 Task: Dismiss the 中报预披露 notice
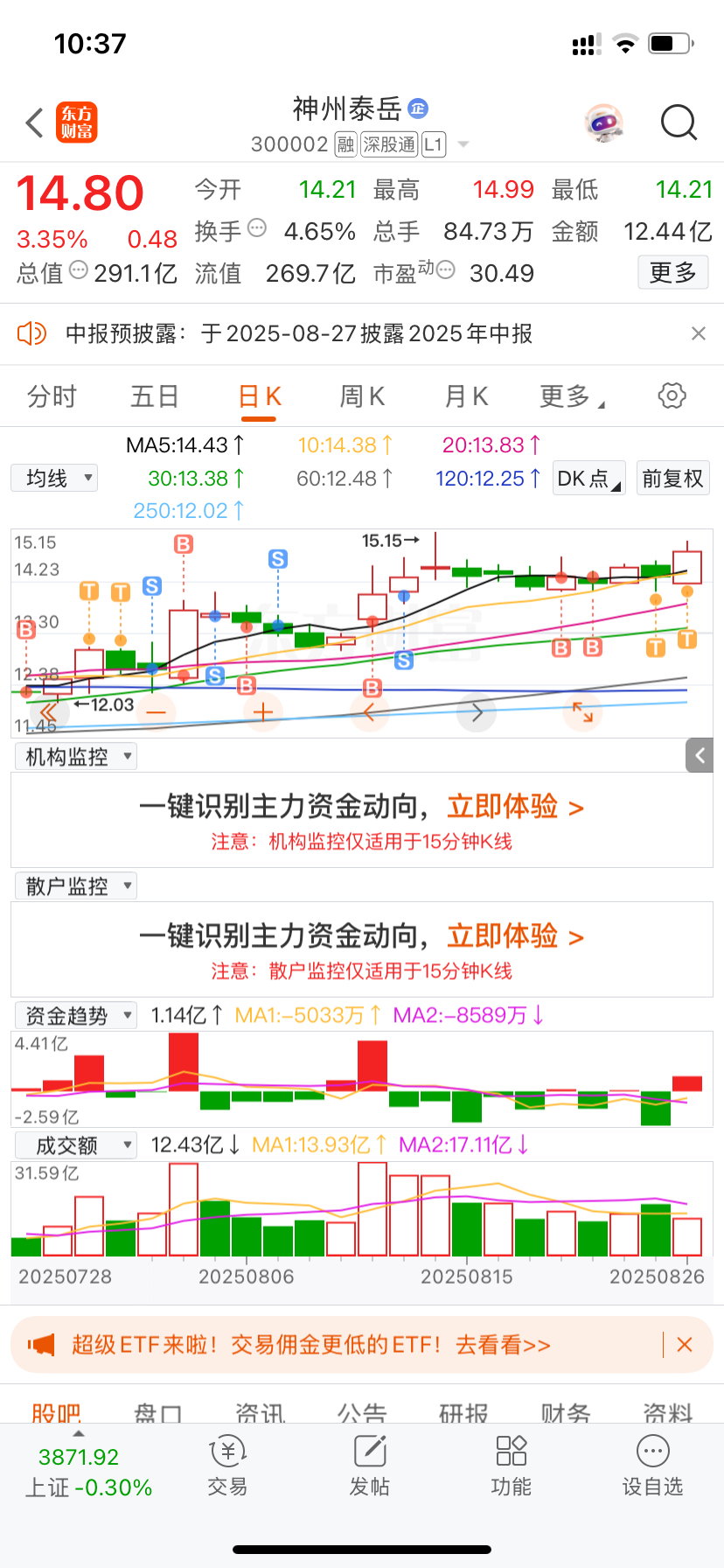point(698,333)
